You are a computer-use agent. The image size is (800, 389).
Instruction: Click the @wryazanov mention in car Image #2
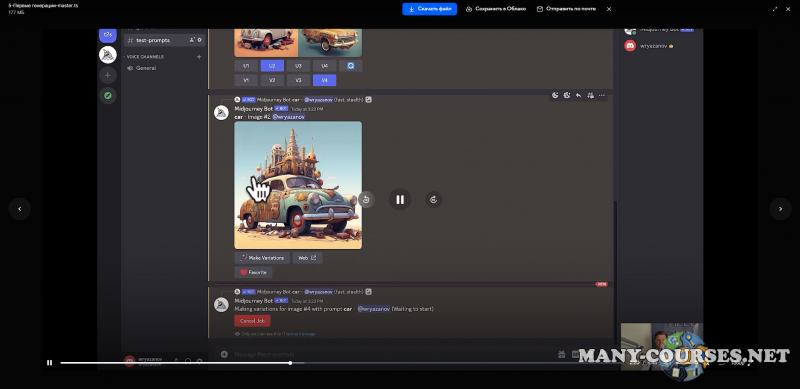click(x=289, y=117)
